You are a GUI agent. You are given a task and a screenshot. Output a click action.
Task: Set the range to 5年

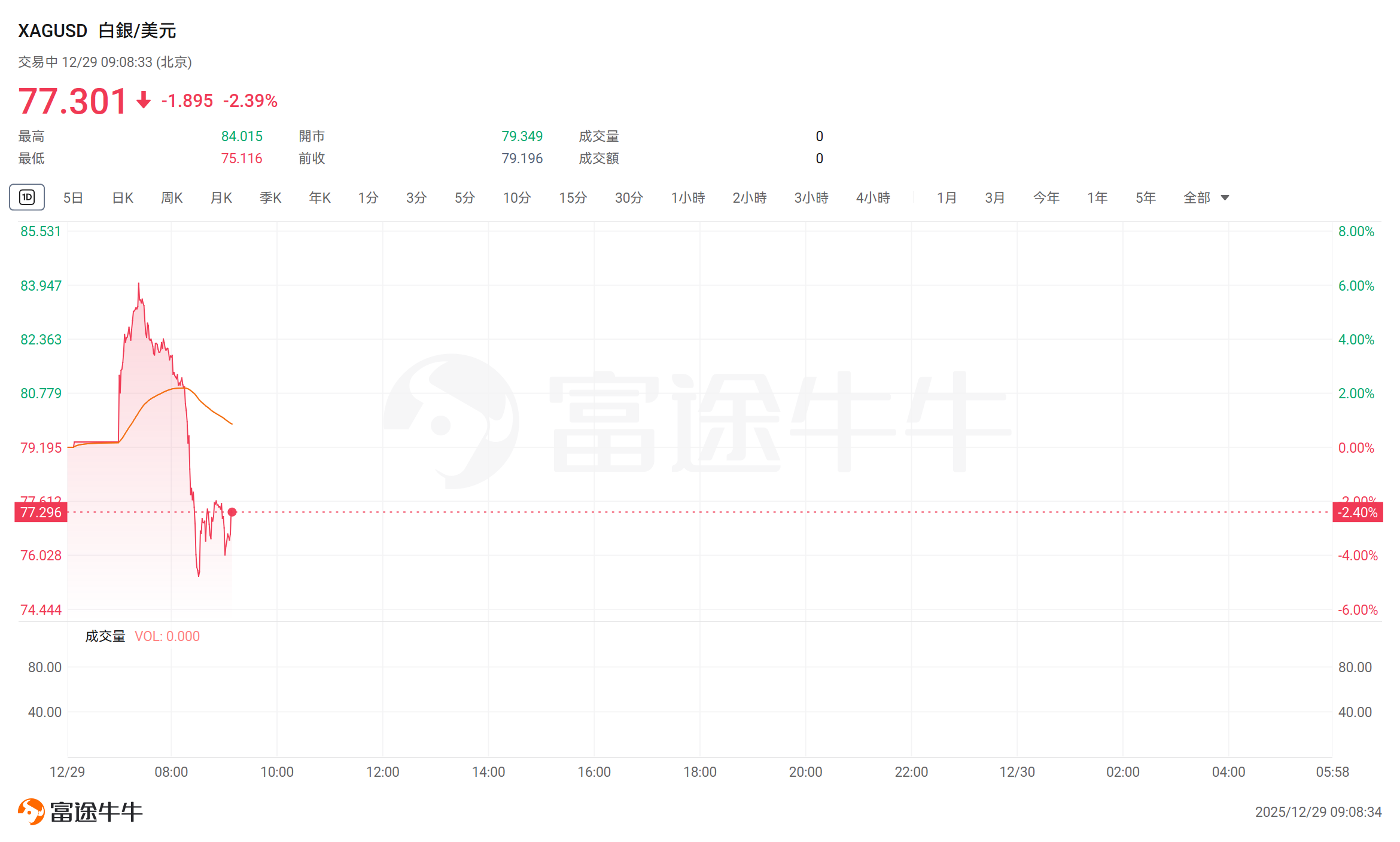coord(1145,197)
